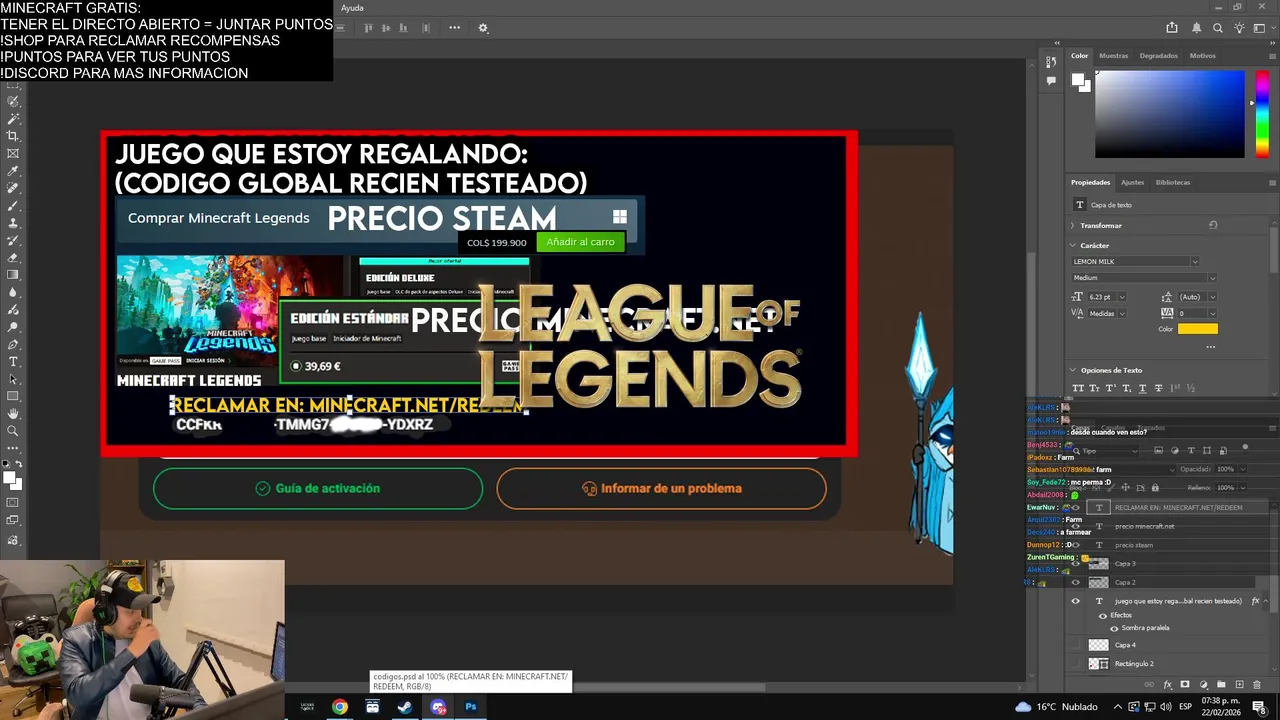Show the hidden Capa 4 layer
1280x720 pixels.
1076,645
